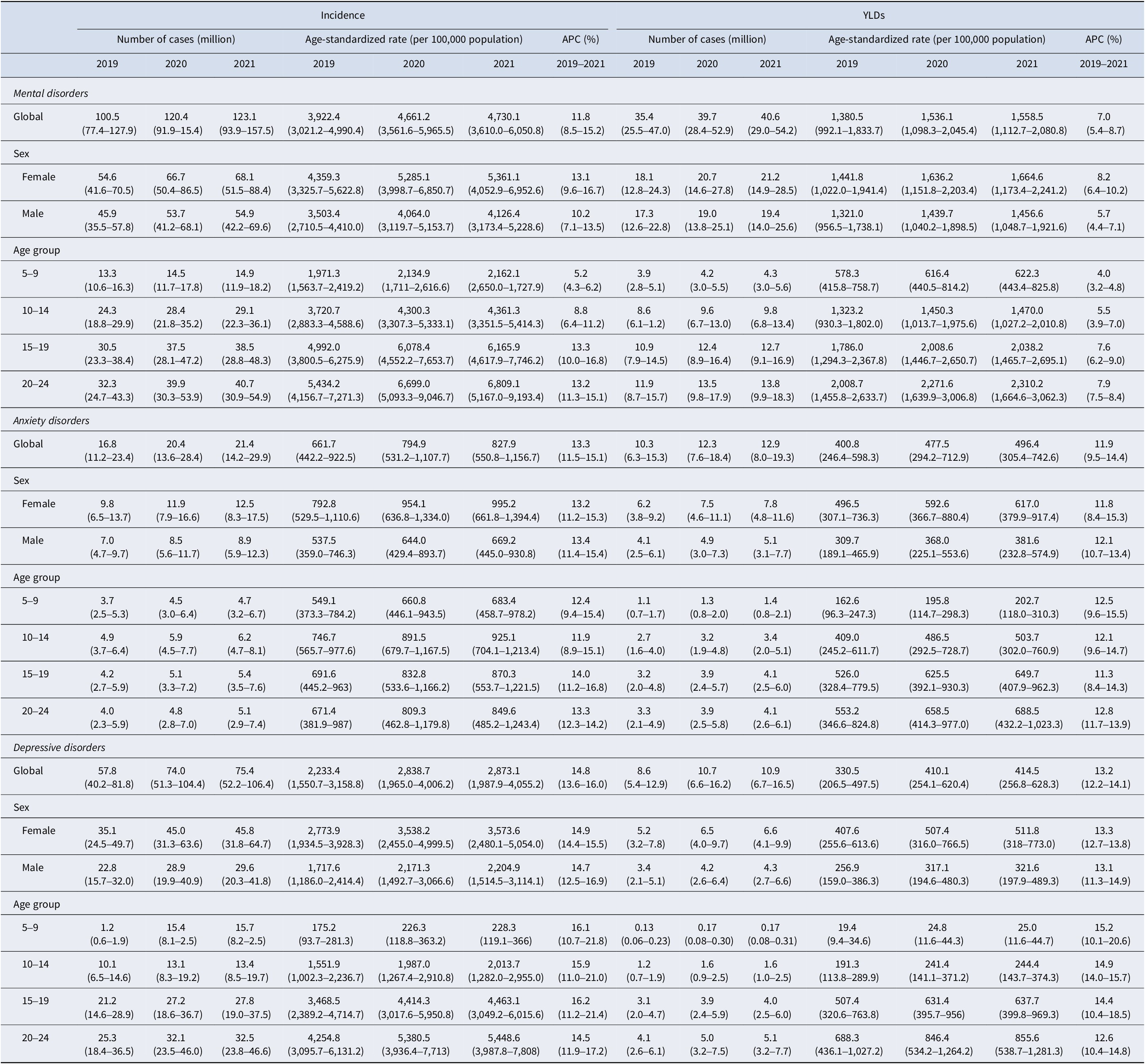Click the "Mental disorders" section heading
Screen dimensions: 1145x1064
[x=50, y=93]
